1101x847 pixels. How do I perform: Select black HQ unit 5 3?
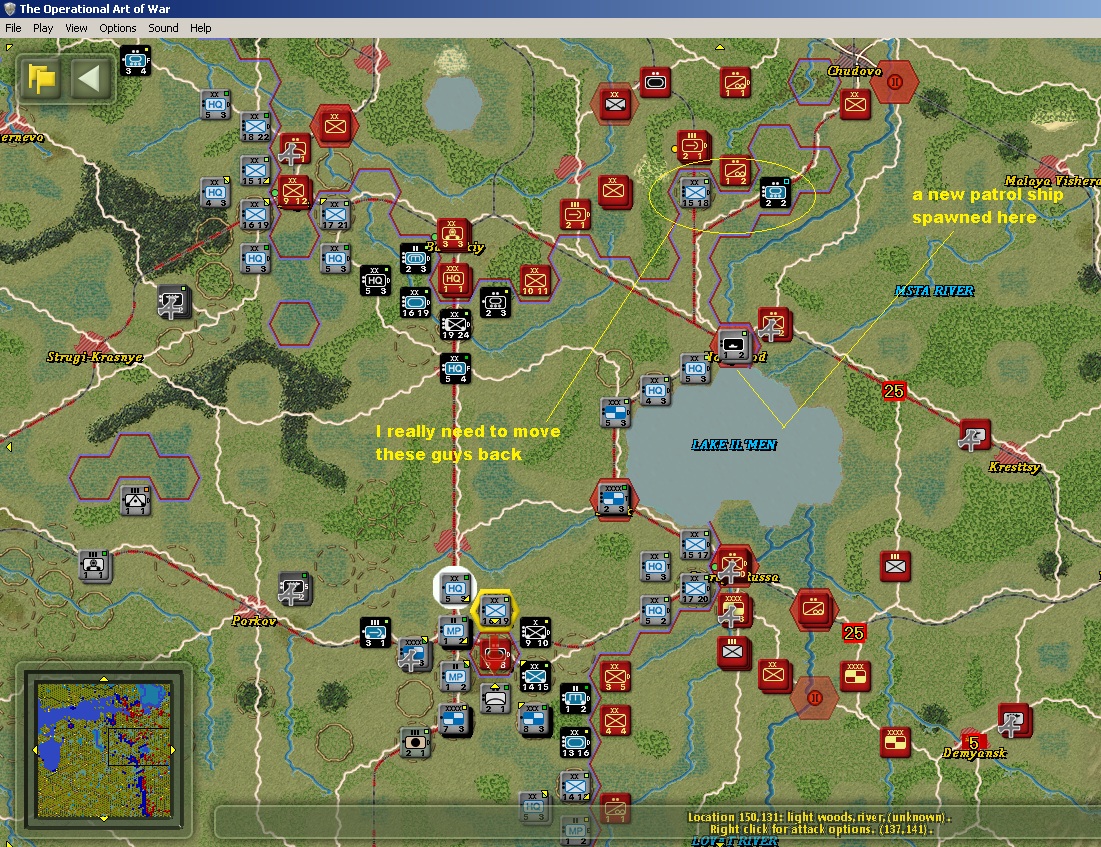375,281
